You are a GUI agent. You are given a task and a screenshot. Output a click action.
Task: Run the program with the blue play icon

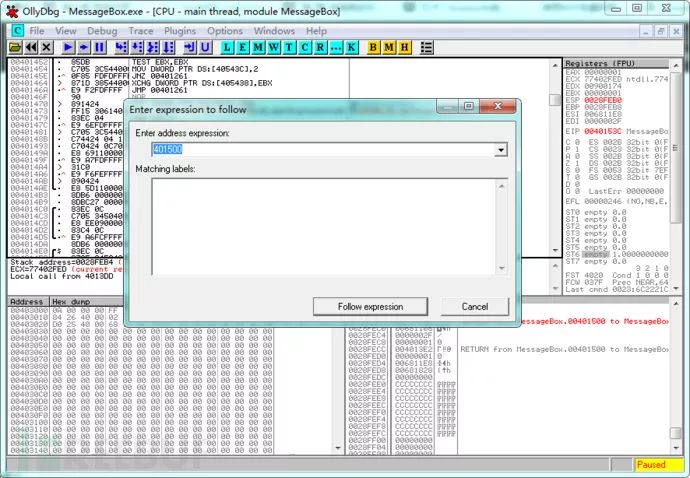[x=68, y=47]
